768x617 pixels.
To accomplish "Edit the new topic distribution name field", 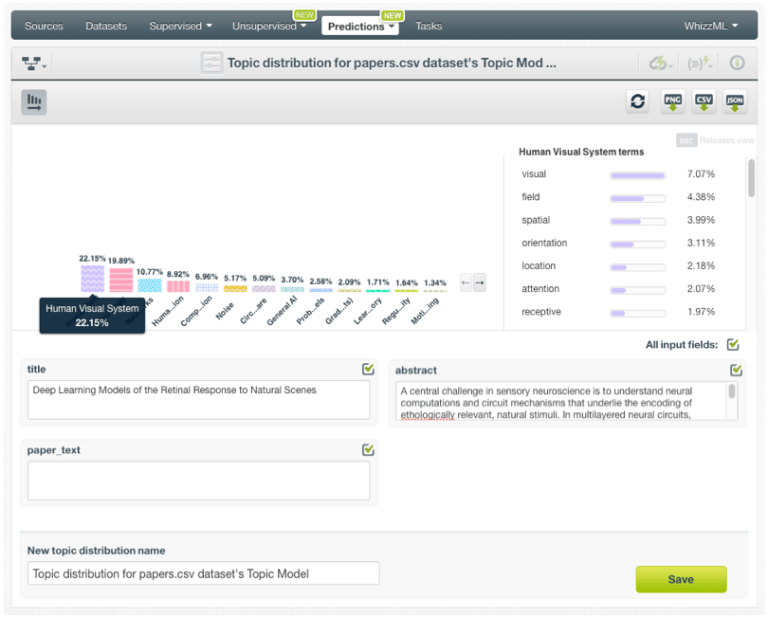I will pyautogui.click(x=203, y=573).
